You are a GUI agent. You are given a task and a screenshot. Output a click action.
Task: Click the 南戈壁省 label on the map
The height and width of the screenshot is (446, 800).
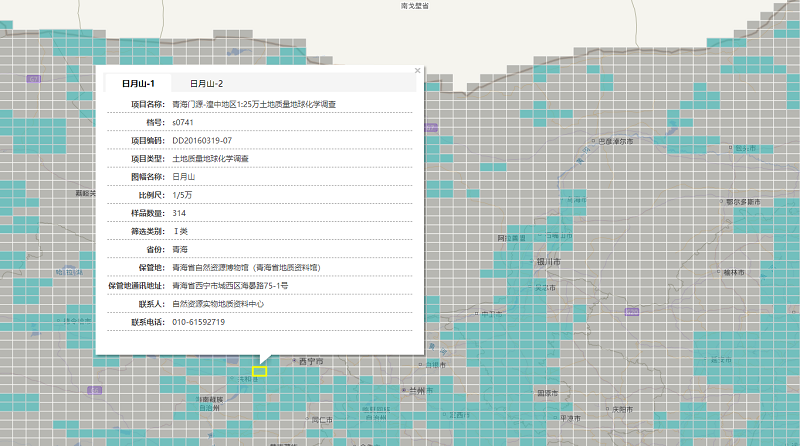click(x=414, y=6)
